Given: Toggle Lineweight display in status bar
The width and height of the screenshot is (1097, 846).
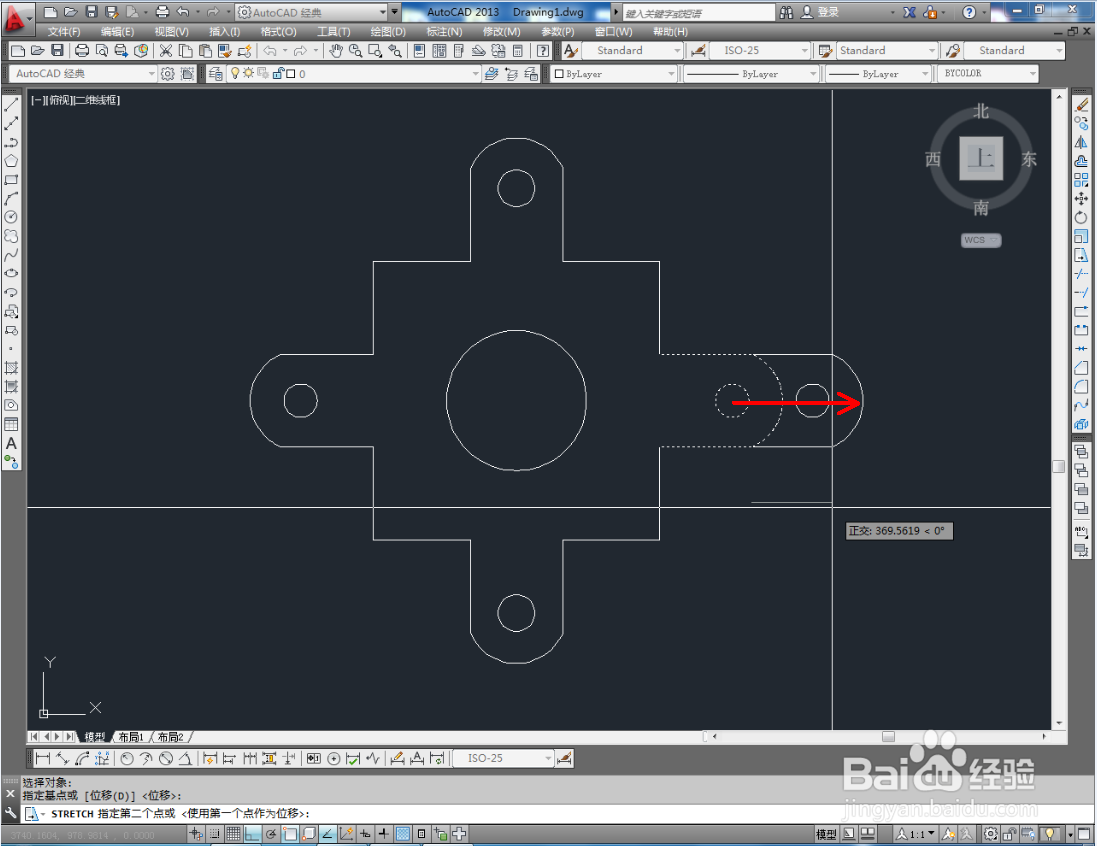Looking at the screenshot, I should click(x=384, y=834).
